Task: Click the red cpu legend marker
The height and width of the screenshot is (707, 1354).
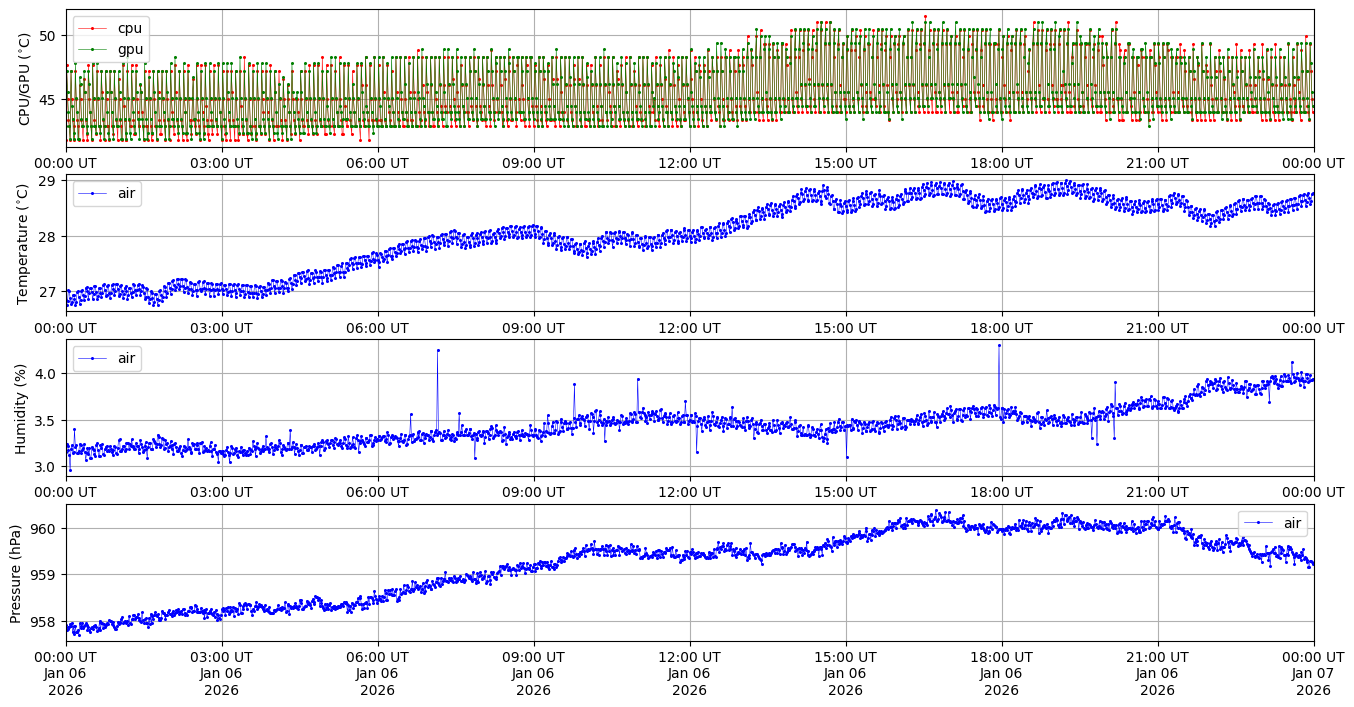Action: 93,28
